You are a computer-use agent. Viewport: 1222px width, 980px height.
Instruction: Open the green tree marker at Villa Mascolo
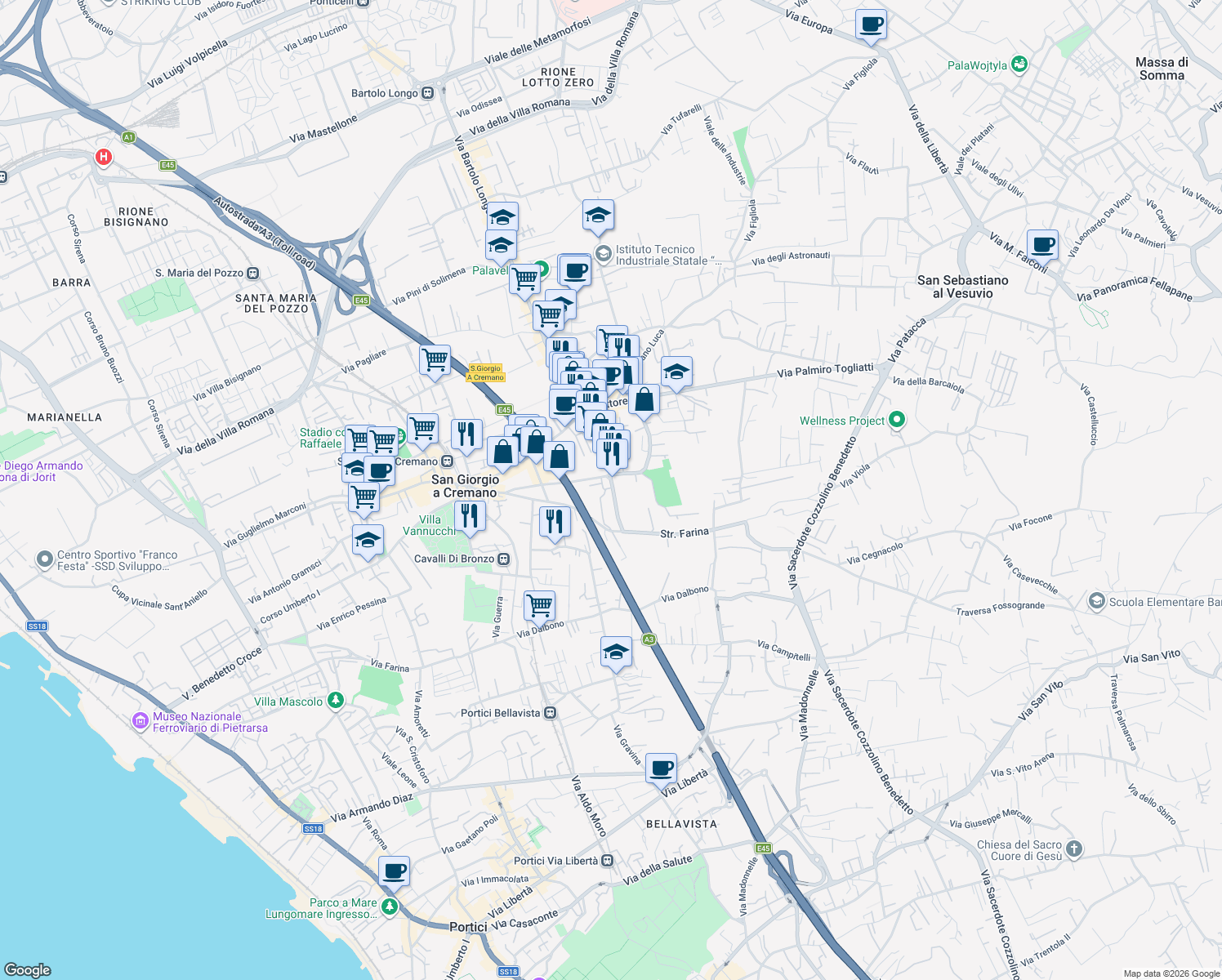(334, 701)
